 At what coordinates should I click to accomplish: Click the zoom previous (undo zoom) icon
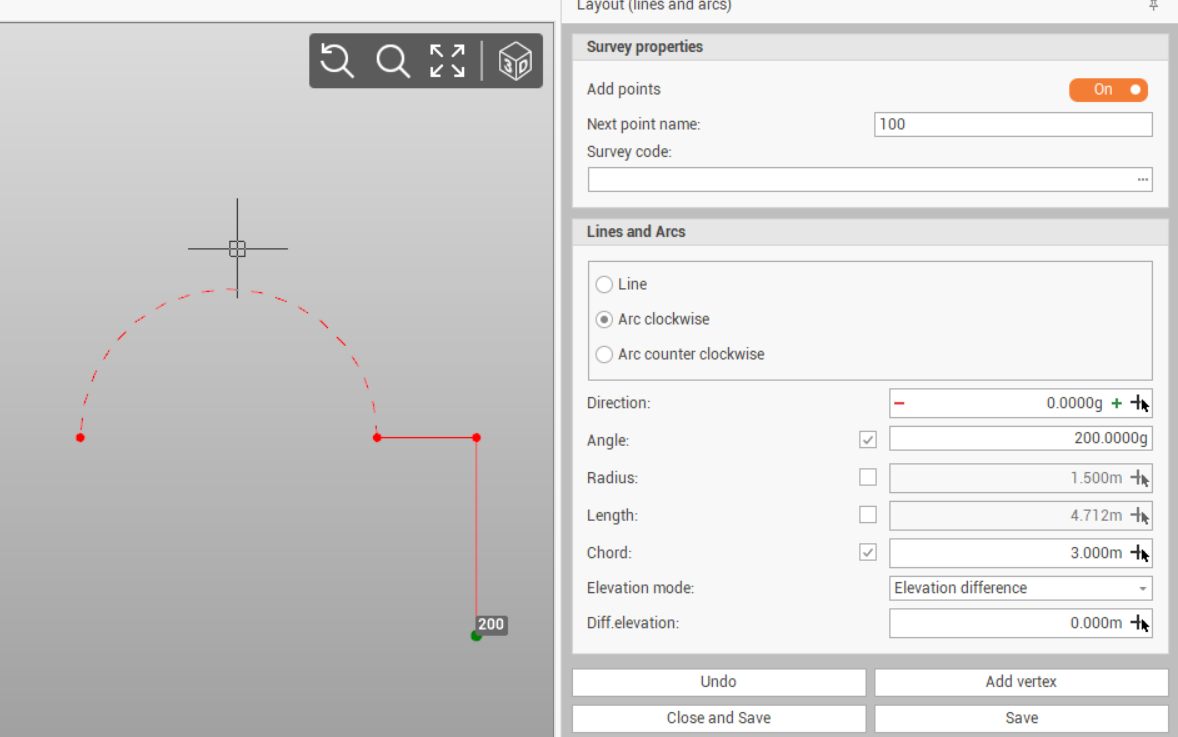[338, 61]
